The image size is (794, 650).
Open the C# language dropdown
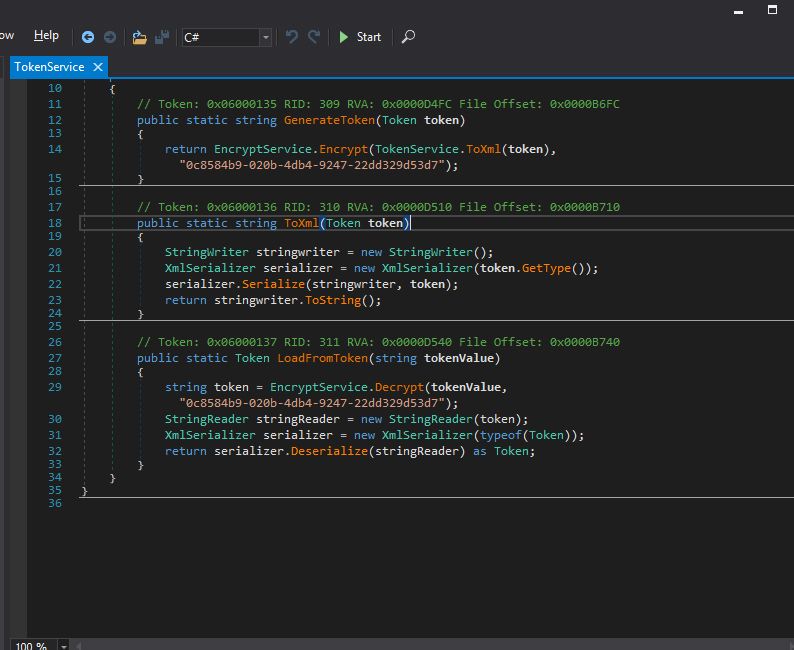[x=265, y=37]
